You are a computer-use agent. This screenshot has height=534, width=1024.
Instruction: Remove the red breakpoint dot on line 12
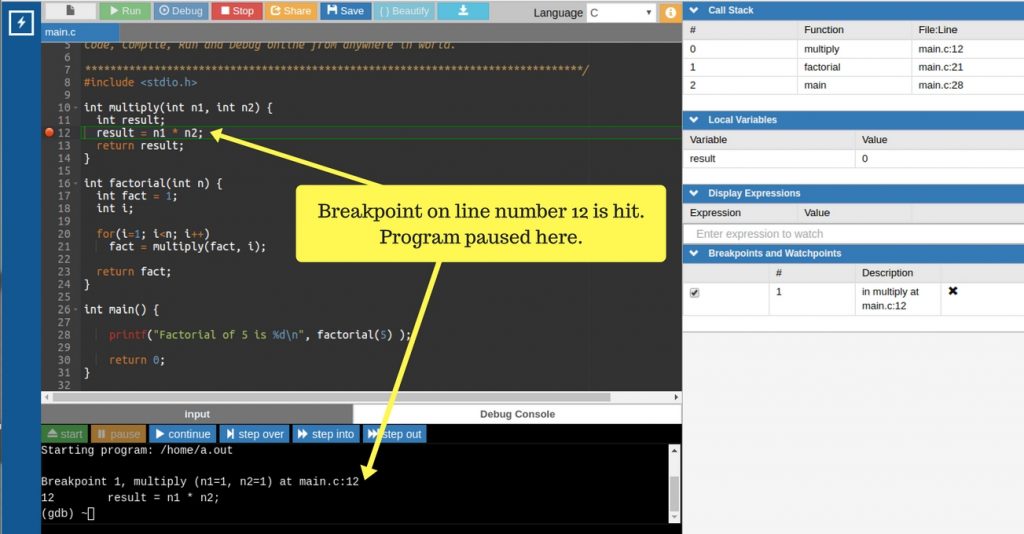49,133
